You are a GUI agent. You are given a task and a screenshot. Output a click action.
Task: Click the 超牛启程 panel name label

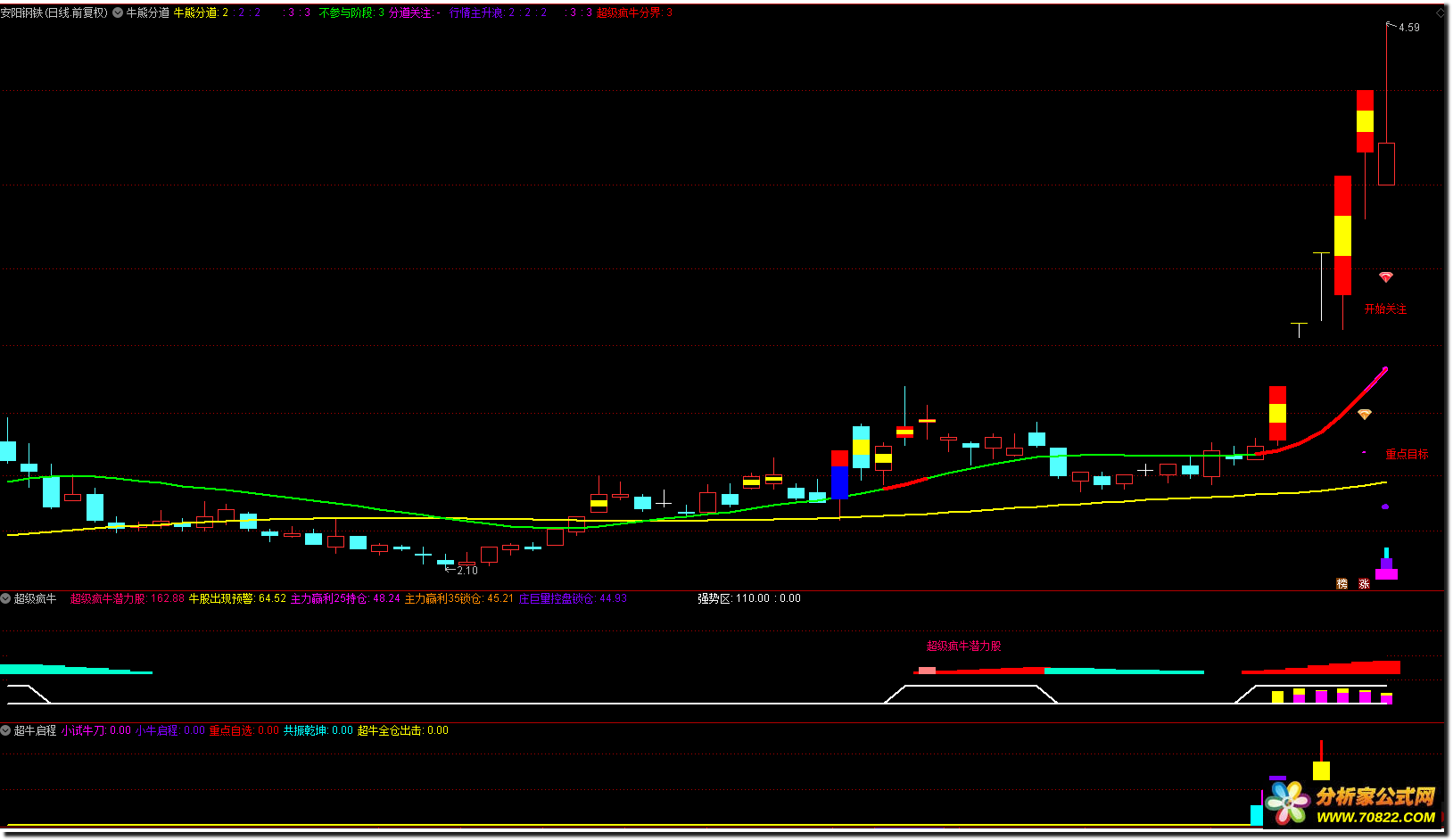(35, 730)
